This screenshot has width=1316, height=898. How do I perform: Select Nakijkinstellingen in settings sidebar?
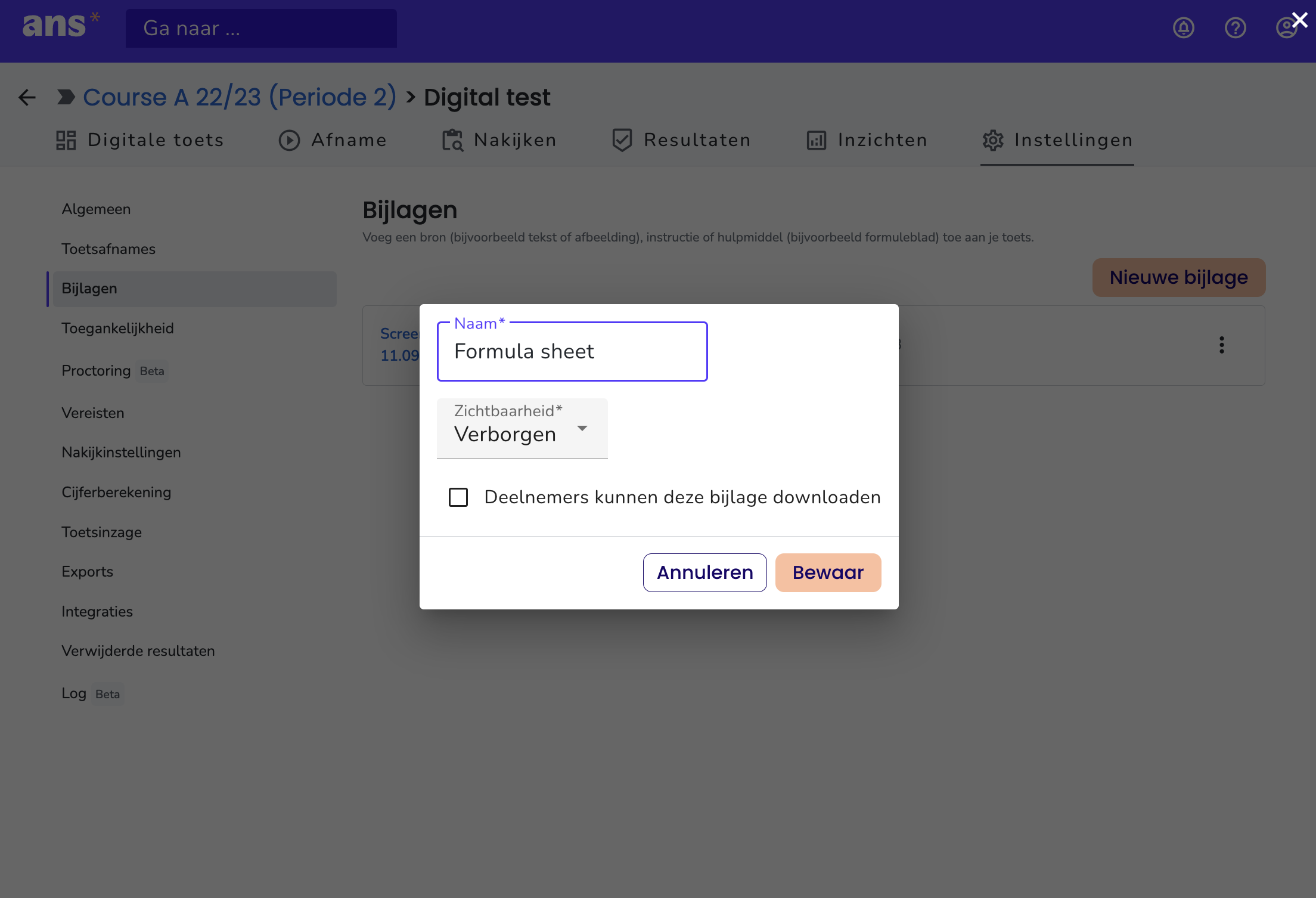121,453
